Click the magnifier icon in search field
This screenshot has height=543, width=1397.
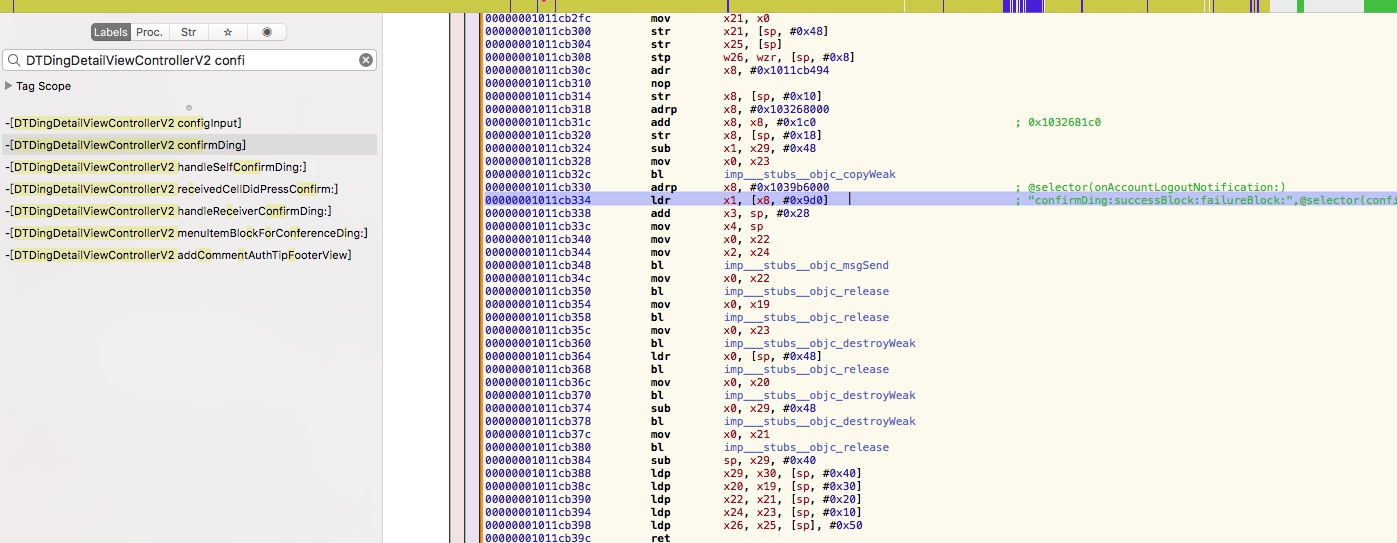(15, 60)
